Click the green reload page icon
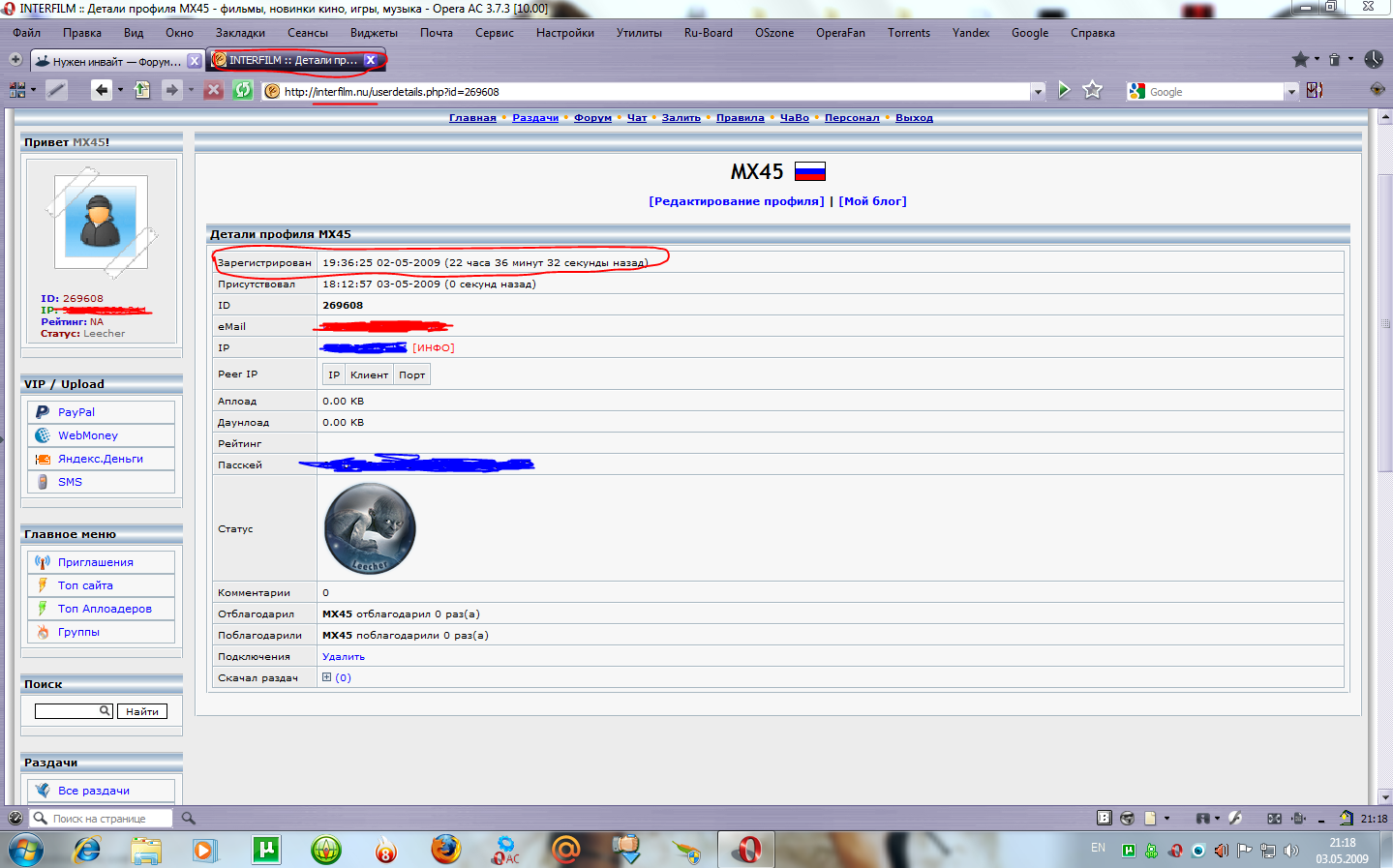Image resolution: width=1393 pixels, height=868 pixels. (242, 90)
